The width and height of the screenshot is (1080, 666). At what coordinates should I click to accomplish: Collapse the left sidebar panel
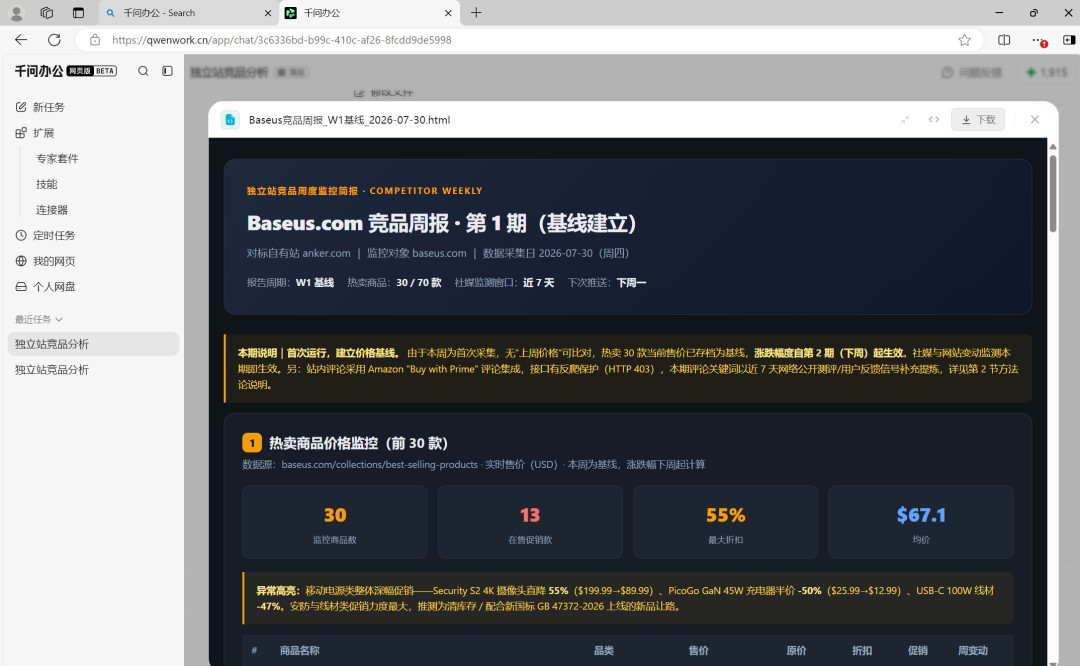click(x=167, y=71)
